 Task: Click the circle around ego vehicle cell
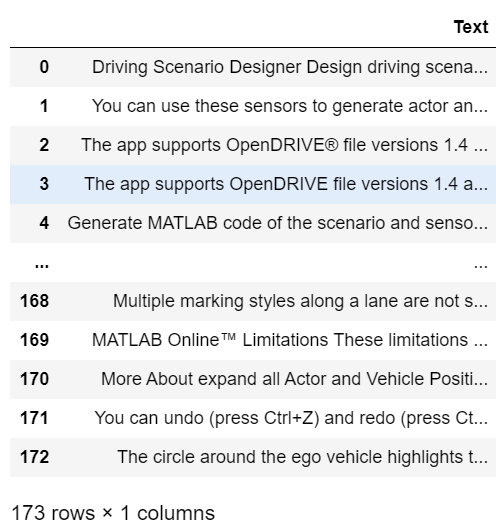click(x=303, y=457)
